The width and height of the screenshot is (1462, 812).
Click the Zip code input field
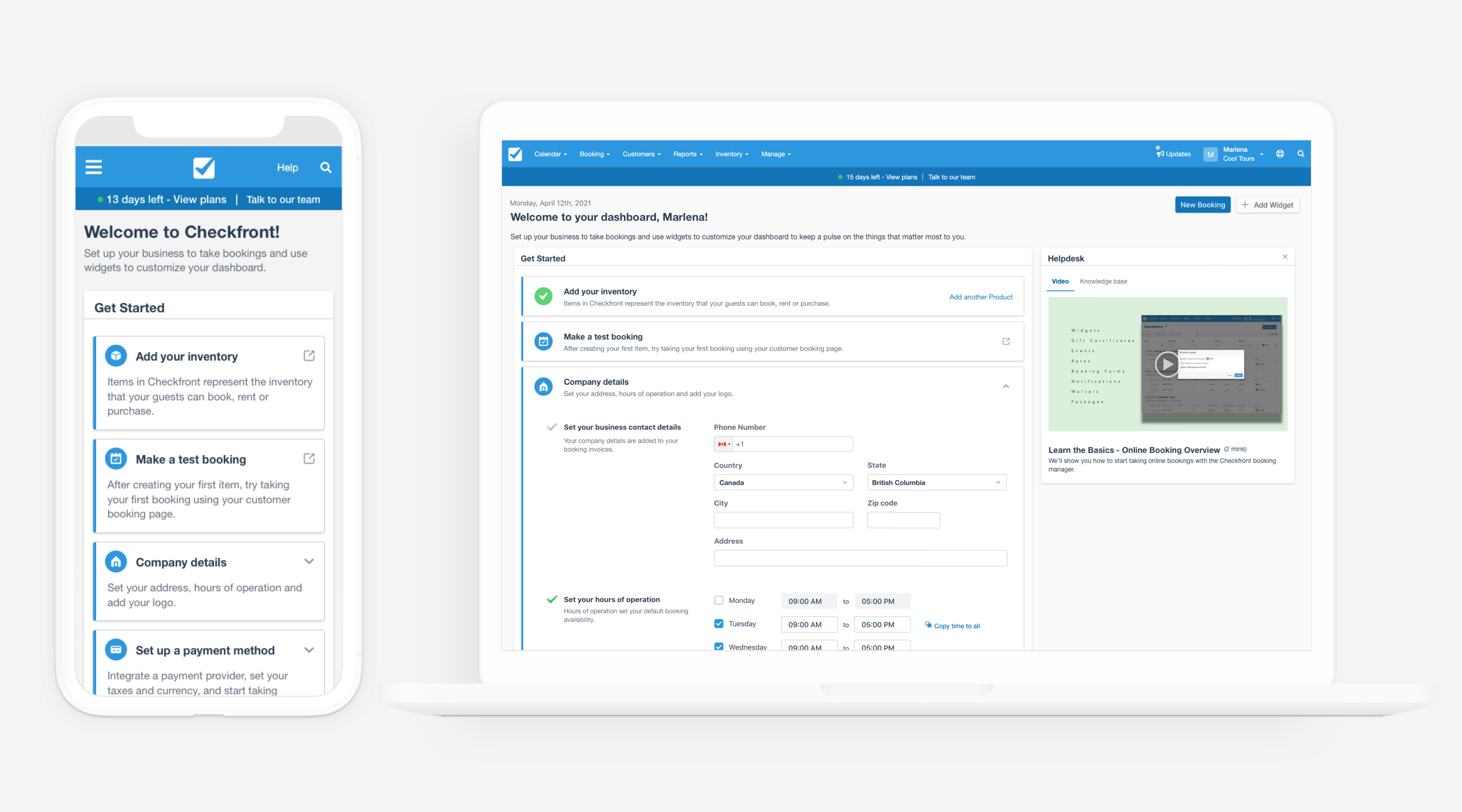[903, 520]
